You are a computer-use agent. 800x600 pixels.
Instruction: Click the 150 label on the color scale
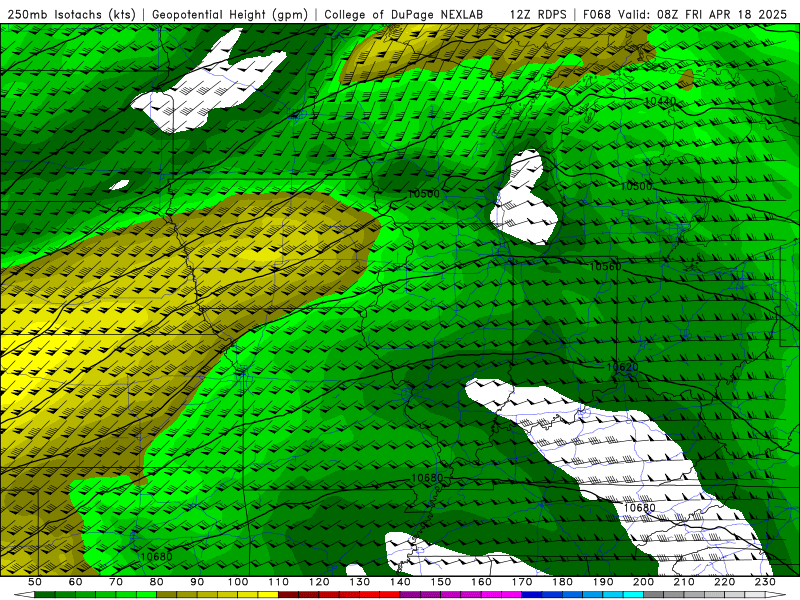pyautogui.click(x=441, y=582)
